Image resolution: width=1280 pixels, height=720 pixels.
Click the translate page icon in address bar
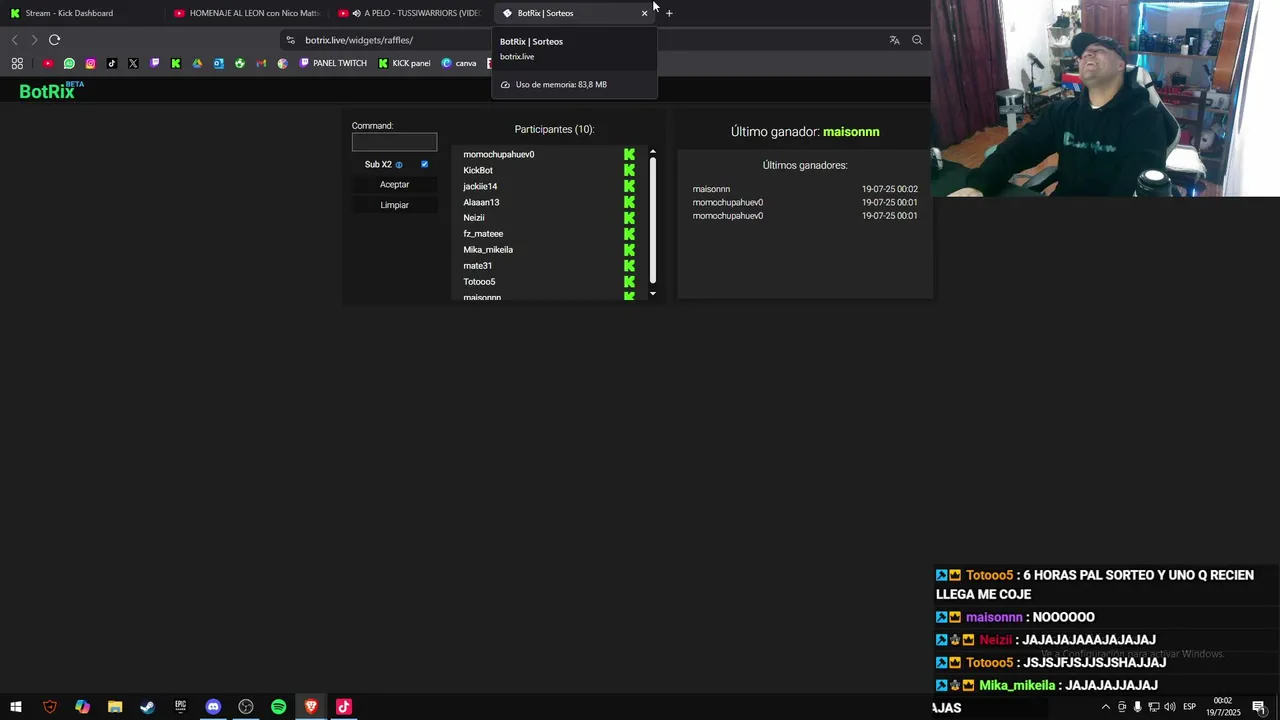(x=894, y=40)
